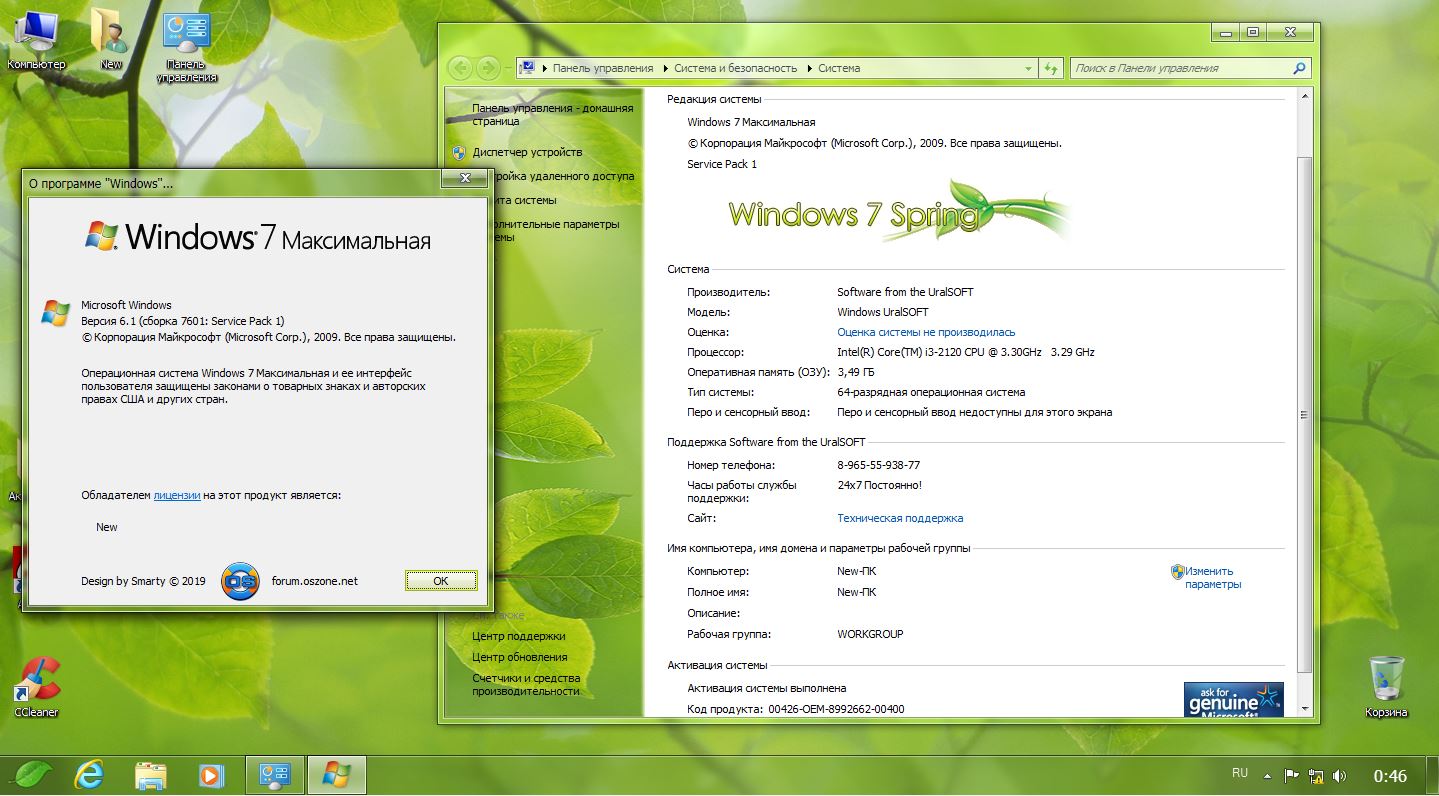
Task: Click the лицензии link in About dialog
Action: [177, 495]
